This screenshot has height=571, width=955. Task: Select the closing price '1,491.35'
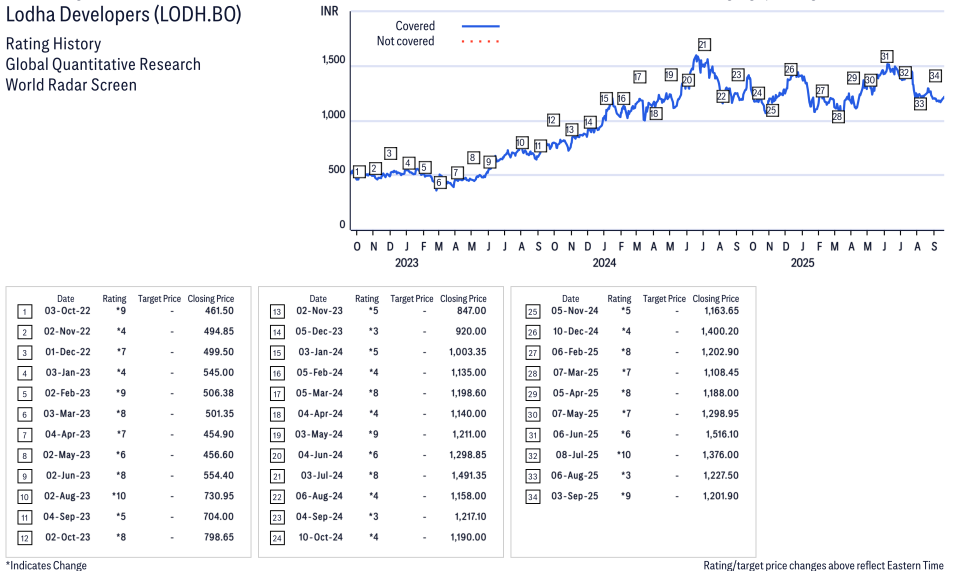click(x=469, y=475)
